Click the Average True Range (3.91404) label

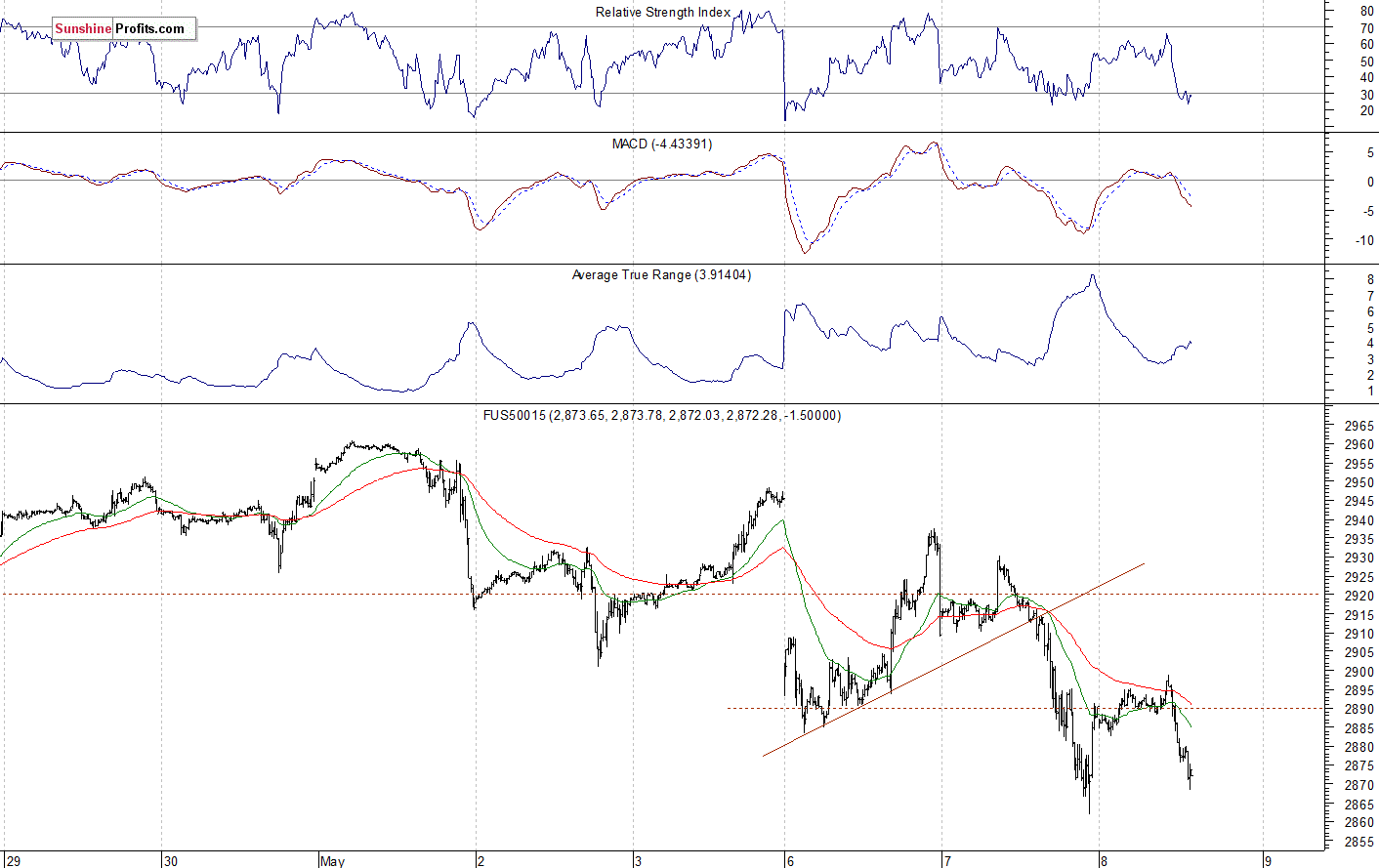661,275
